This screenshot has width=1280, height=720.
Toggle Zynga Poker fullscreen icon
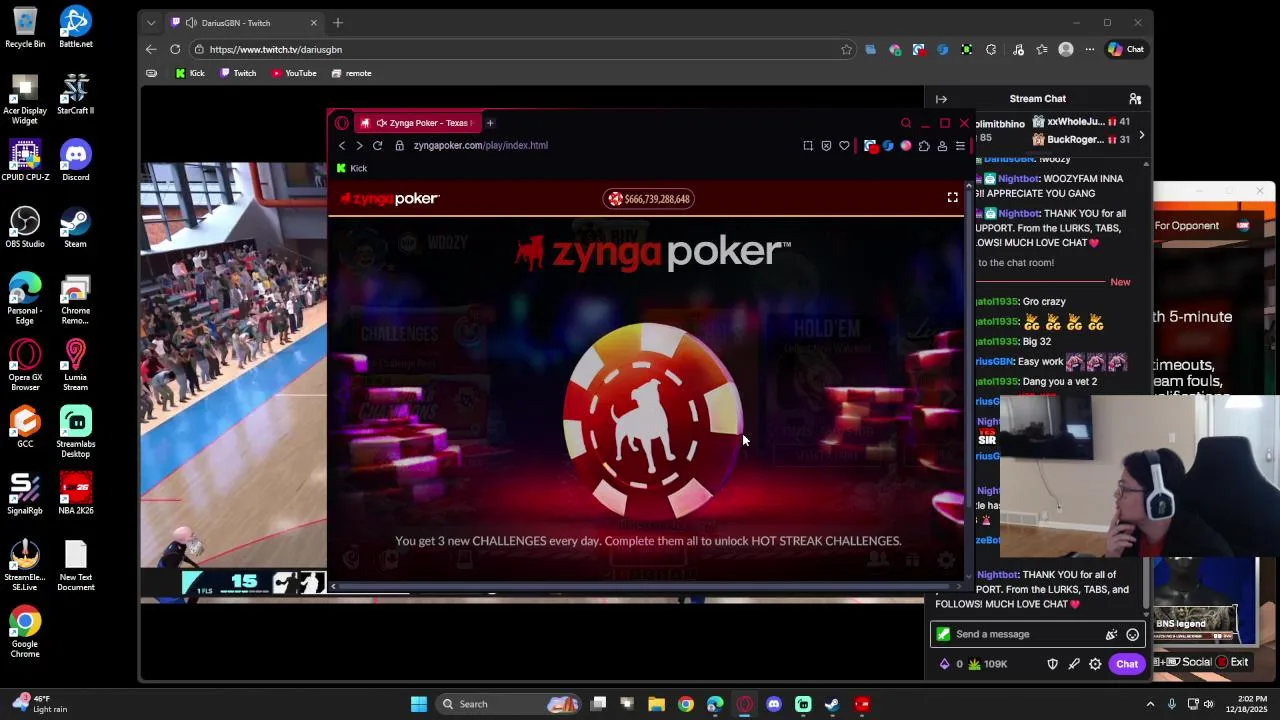tap(952, 198)
